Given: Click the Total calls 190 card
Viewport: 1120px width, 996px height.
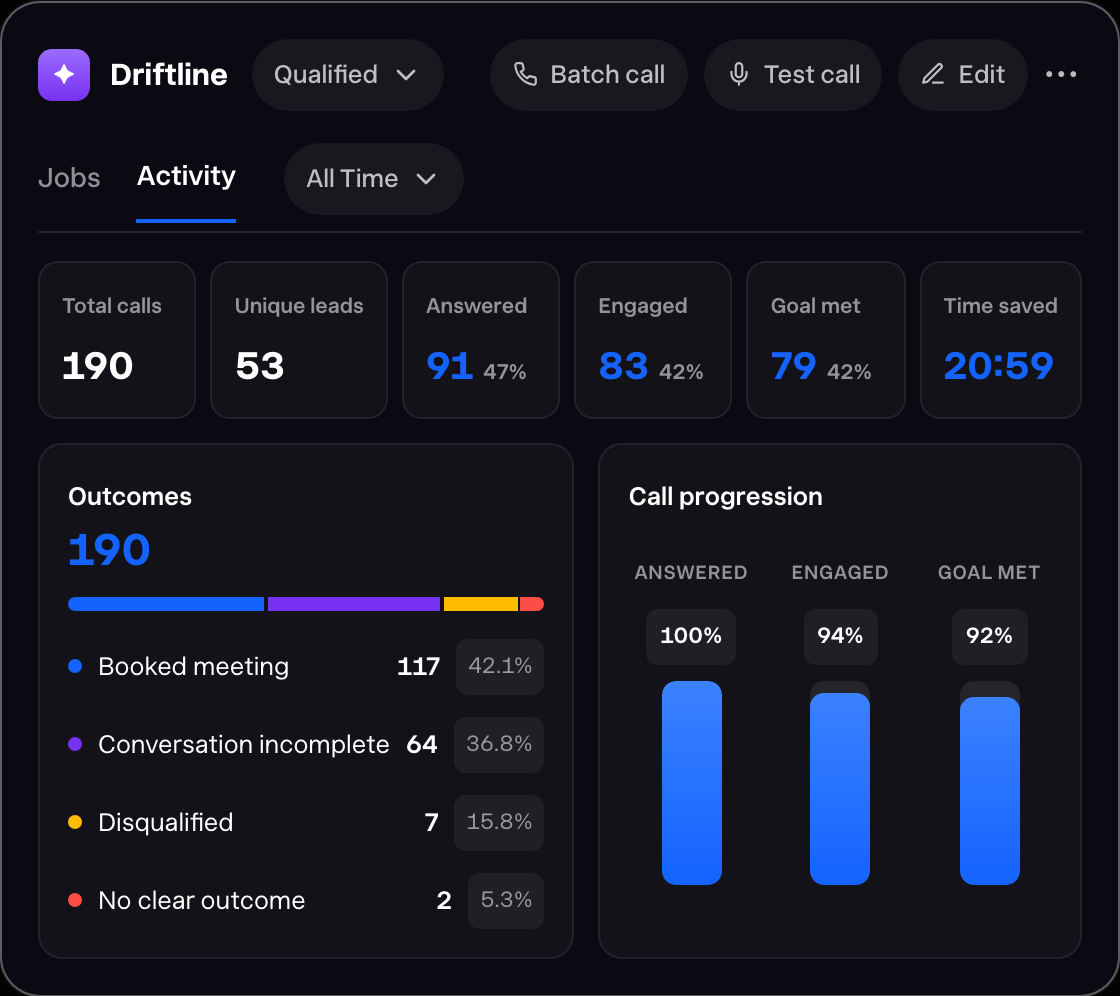Looking at the screenshot, I should click(116, 340).
